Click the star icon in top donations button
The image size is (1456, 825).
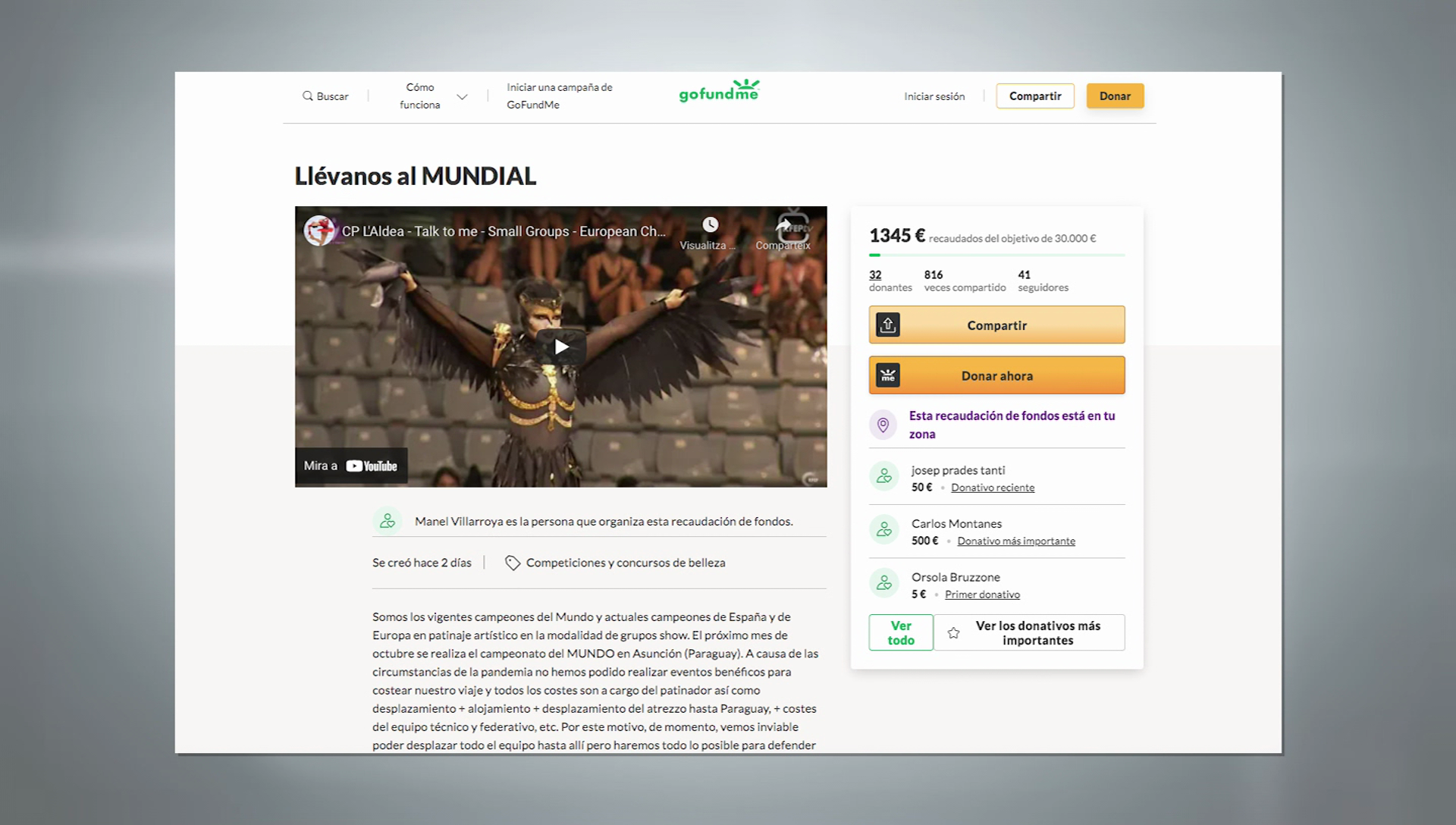click(953, 633)
